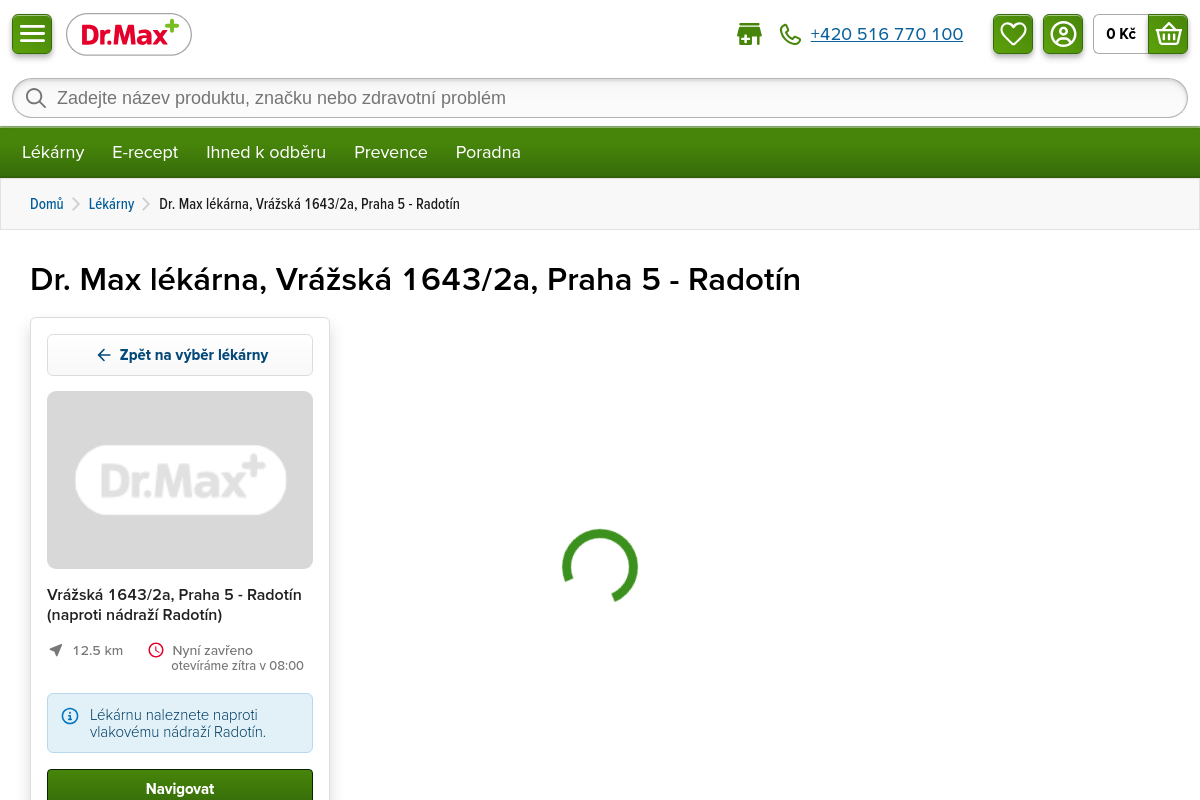Open the pharmacy store locator icon

pyautogui.click(x=749, y=34)
